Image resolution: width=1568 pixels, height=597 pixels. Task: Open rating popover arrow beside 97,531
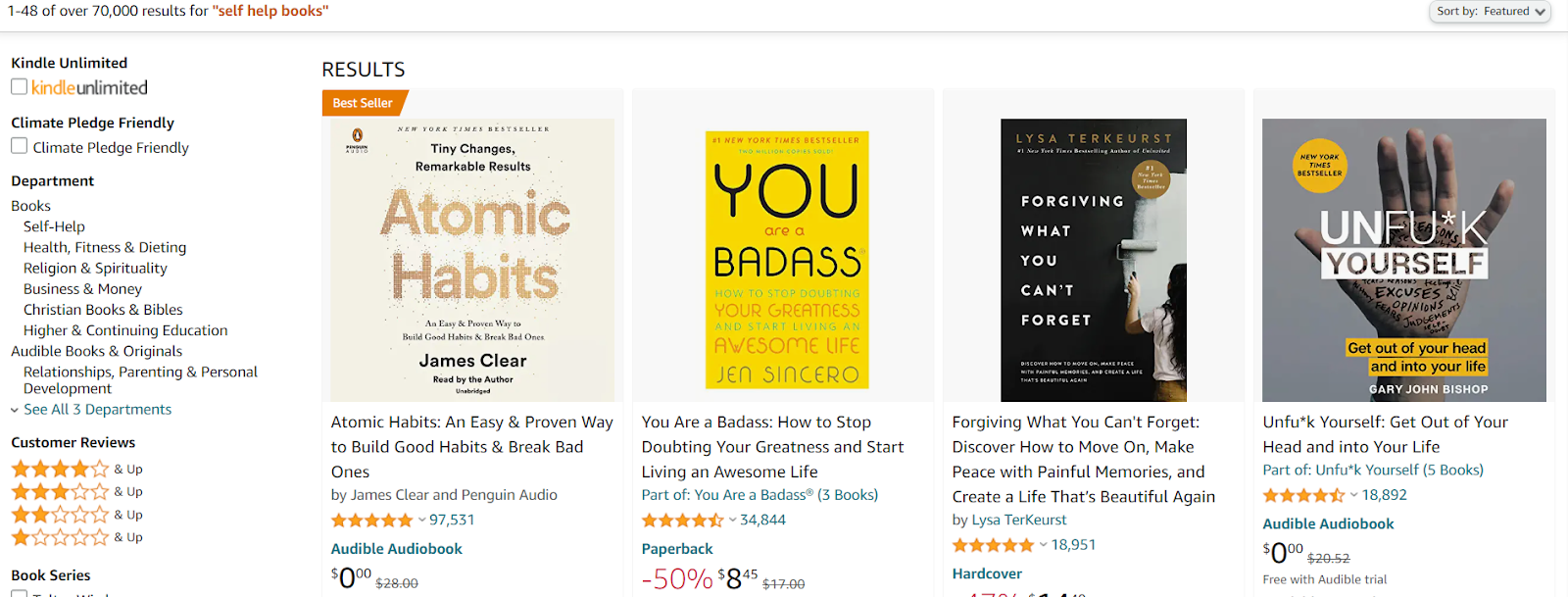click(x=422, y=520)
